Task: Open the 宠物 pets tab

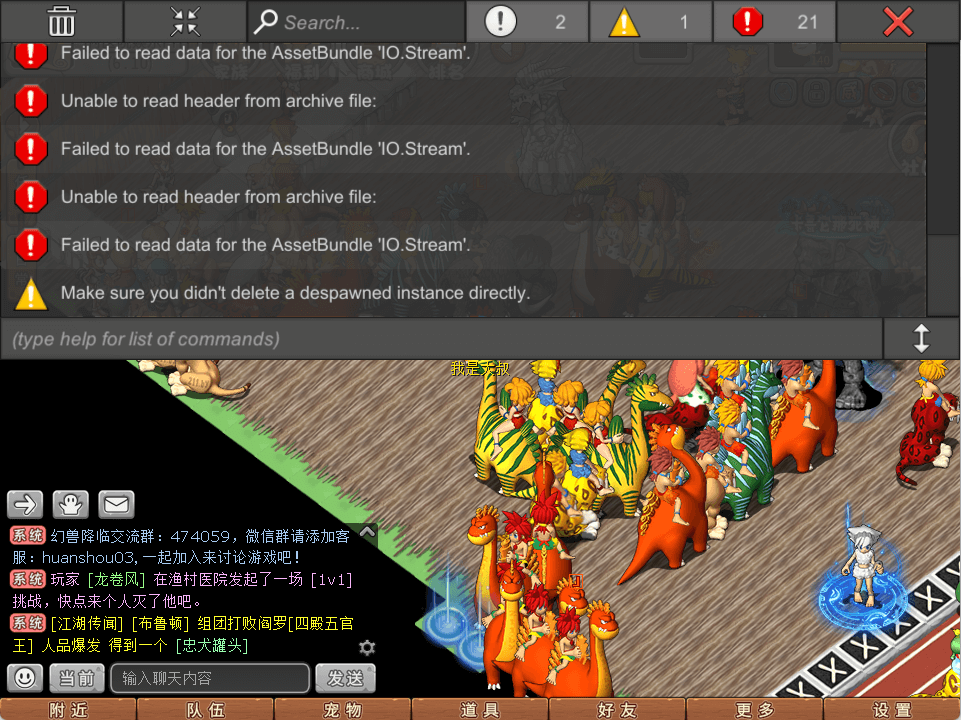Action: click(342, 709)
